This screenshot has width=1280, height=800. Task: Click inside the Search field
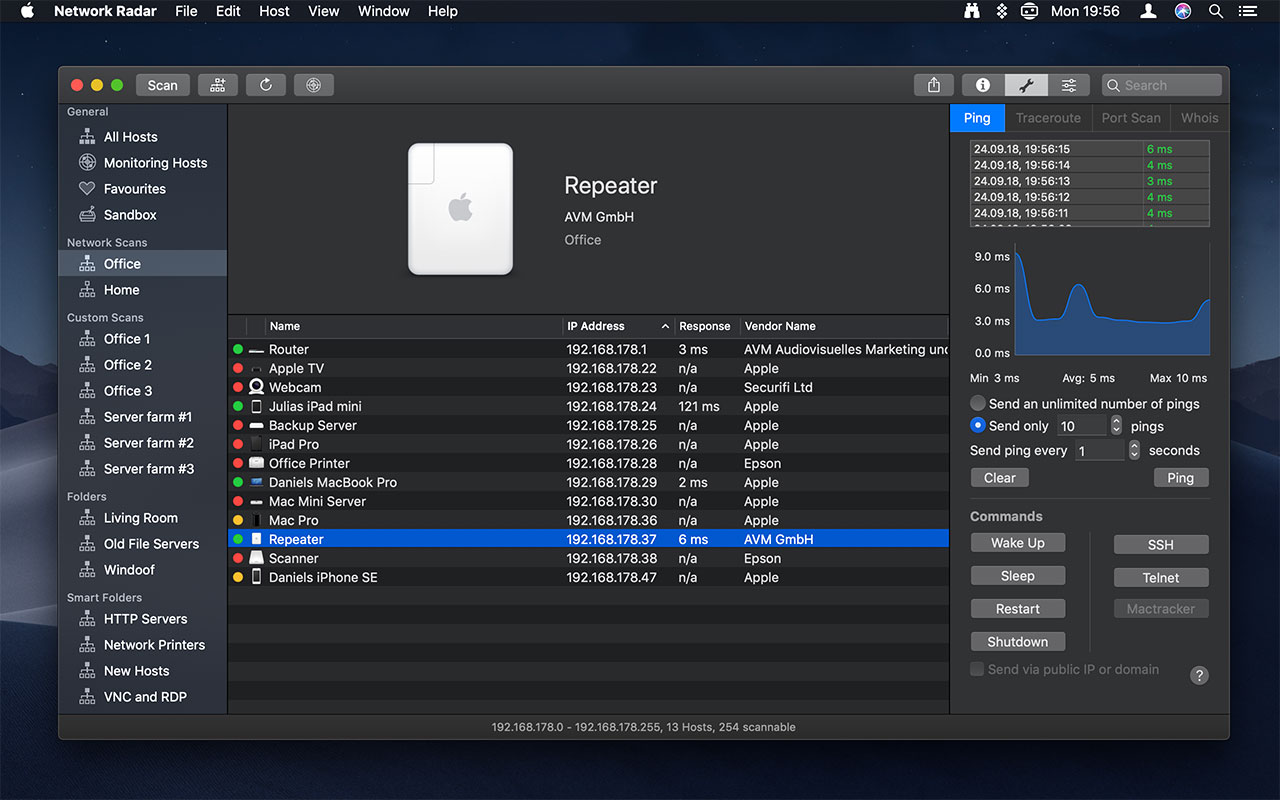tap(1161, 85)
